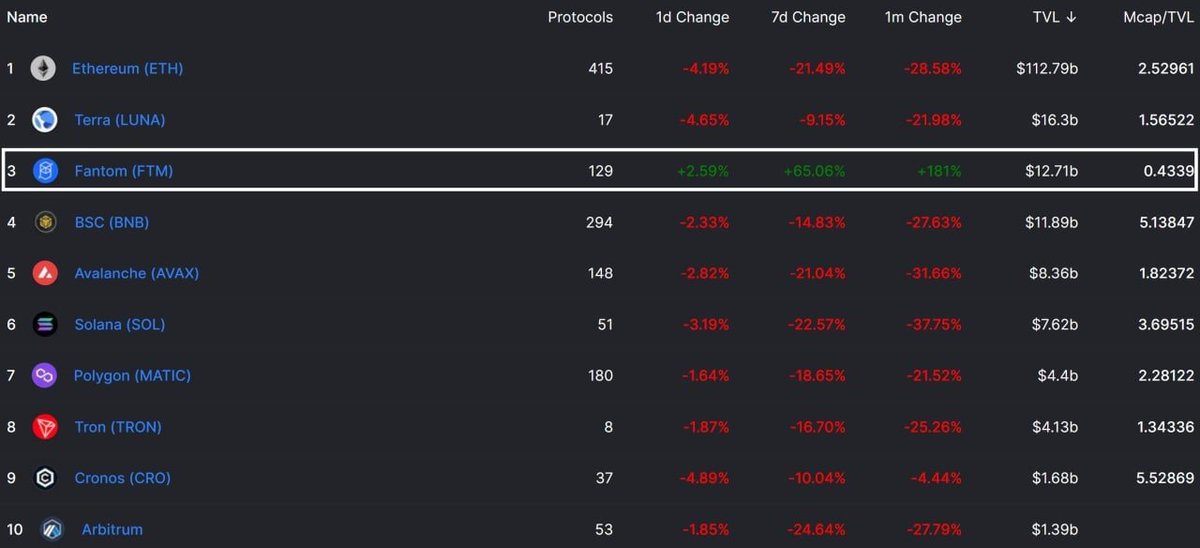
Task: Sort by the Mcap/TVL column header
Action: (1158, 17)
